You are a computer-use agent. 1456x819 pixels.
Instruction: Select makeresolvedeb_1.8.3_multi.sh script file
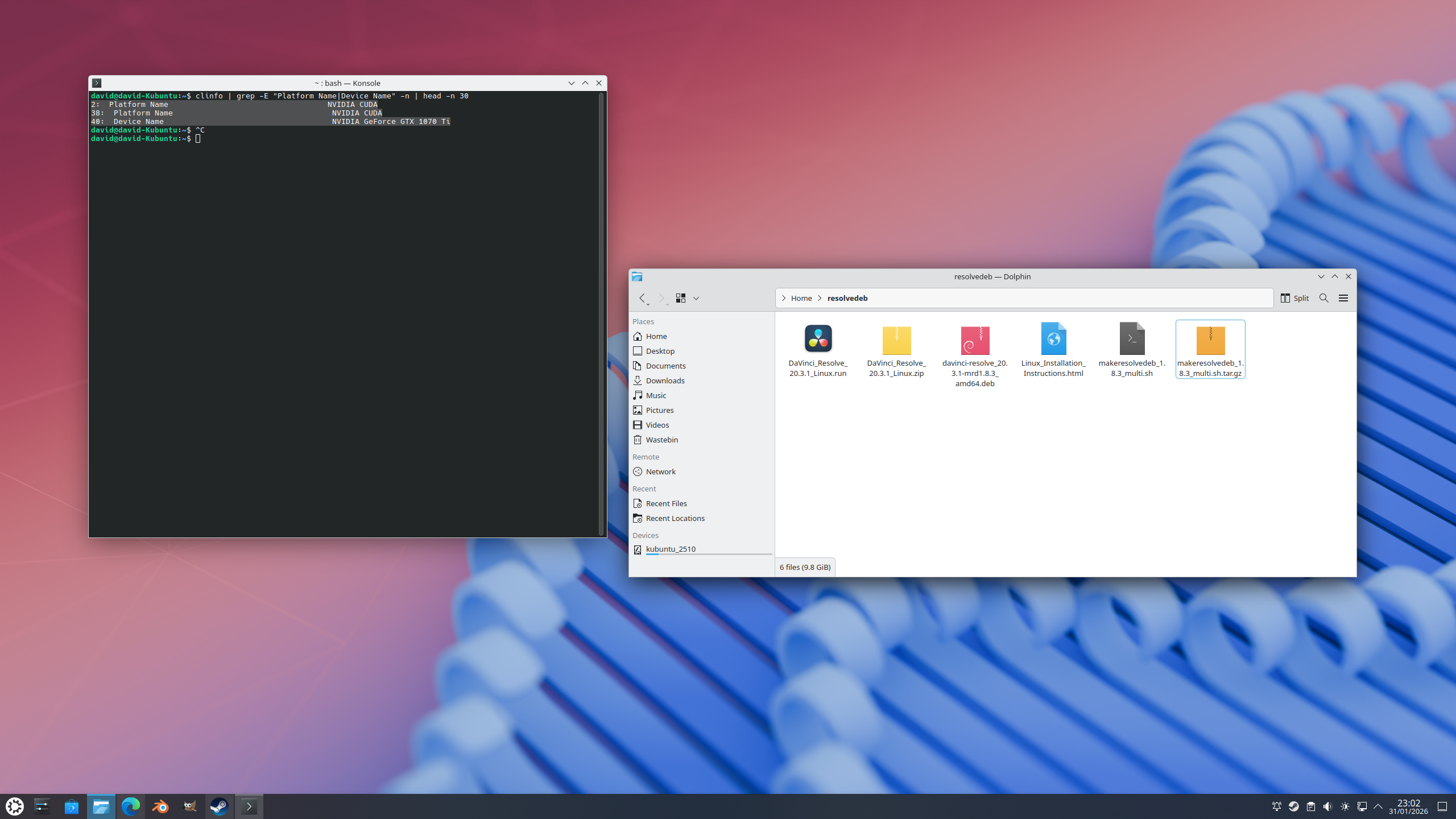point(1131,340)
